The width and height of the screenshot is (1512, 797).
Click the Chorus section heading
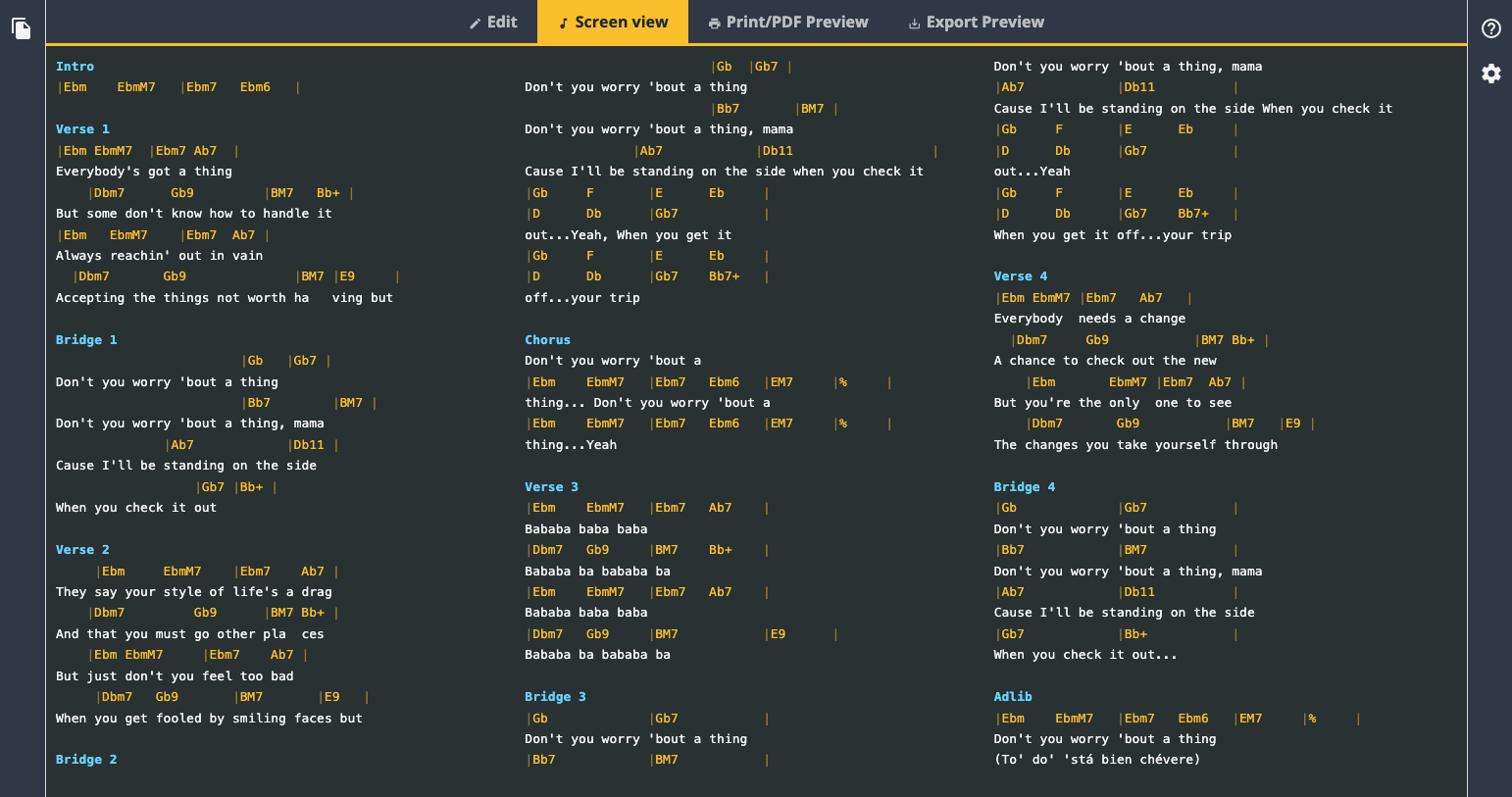(547, 340)
